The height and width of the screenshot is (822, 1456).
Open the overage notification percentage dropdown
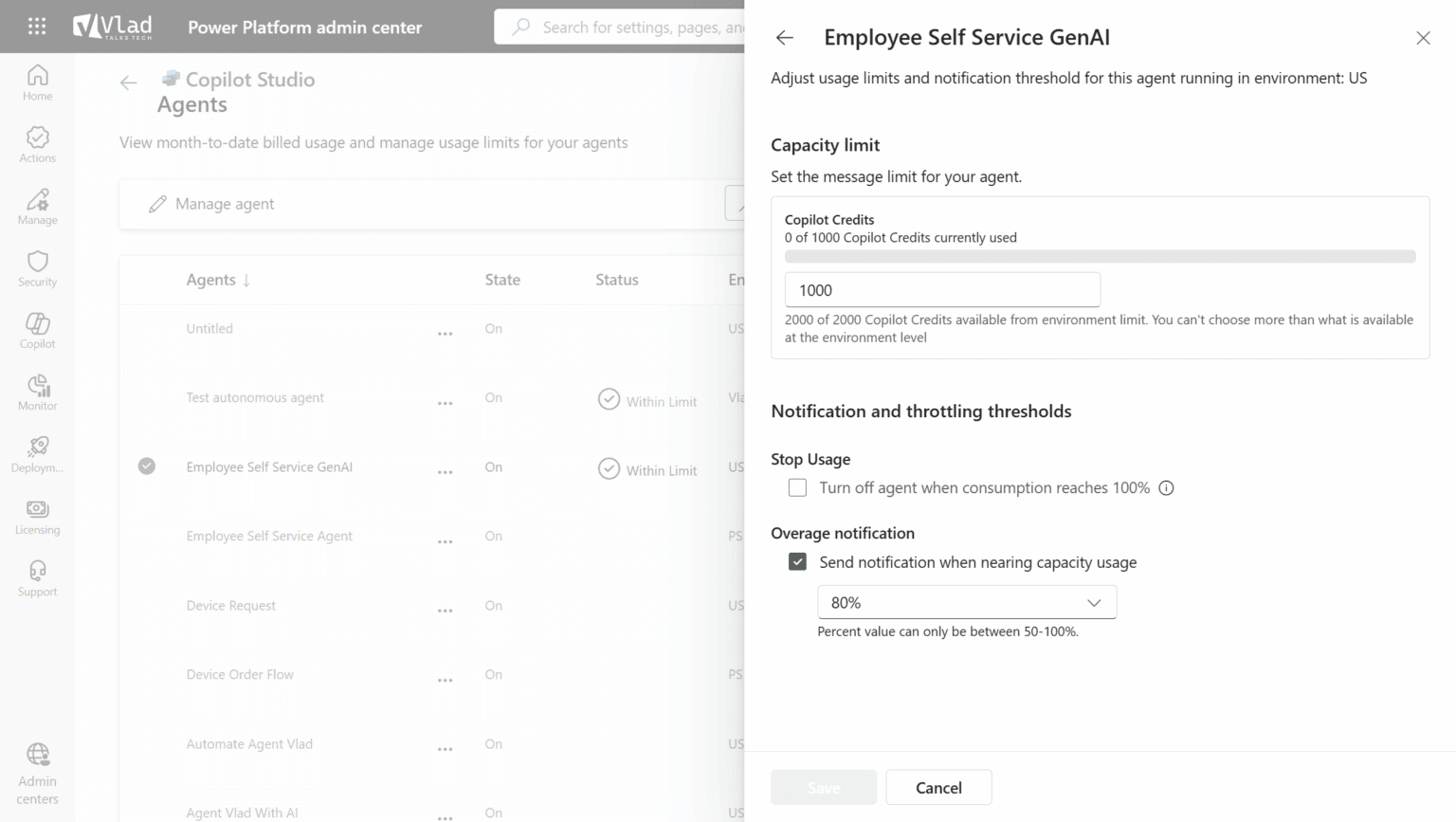[x=966, y=602]
